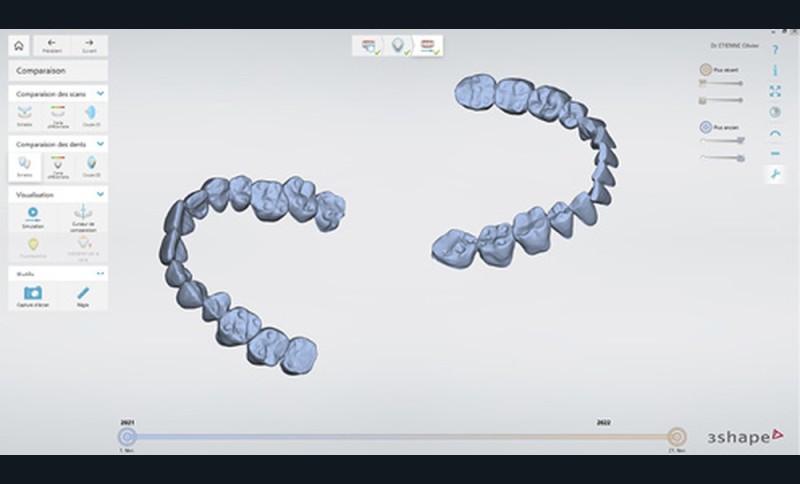Viewport: 800px width, 484px height.
Task: Click the fit-to-screen arrows icon
Action: (775, 91)
